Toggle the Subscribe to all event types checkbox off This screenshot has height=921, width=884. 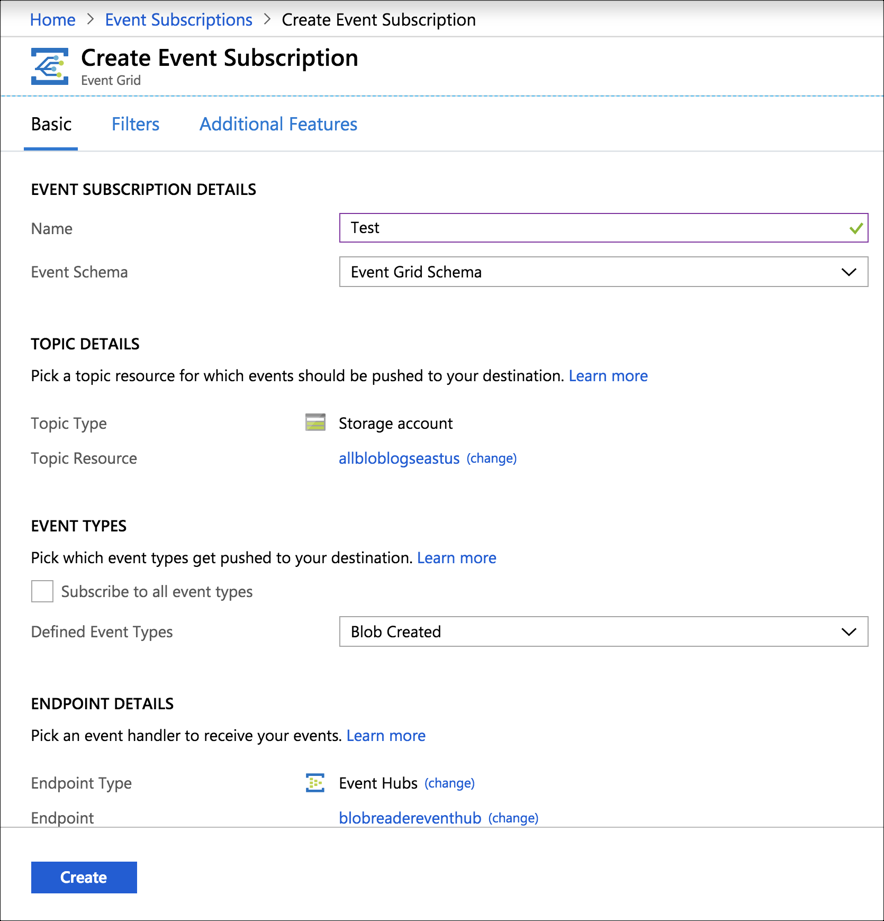point(42,591)
